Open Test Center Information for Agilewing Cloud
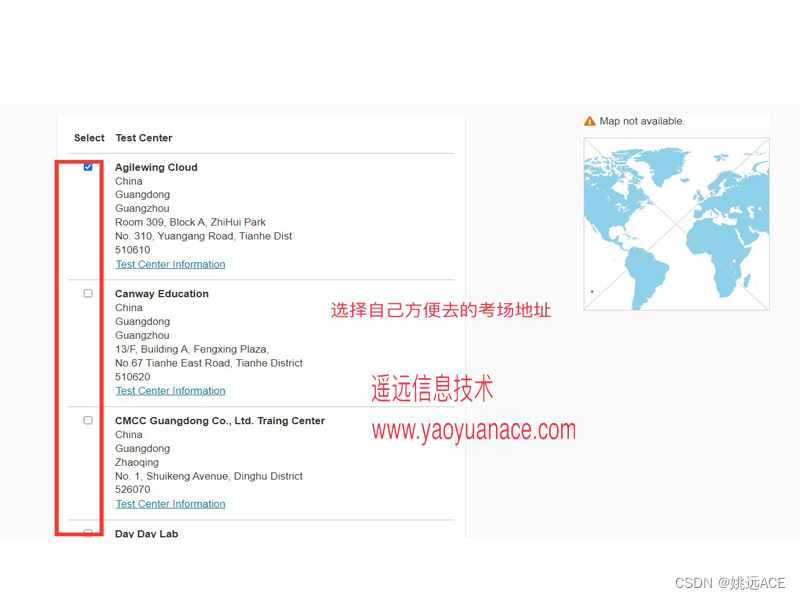 pyautogui.click(x=170, y=264)
